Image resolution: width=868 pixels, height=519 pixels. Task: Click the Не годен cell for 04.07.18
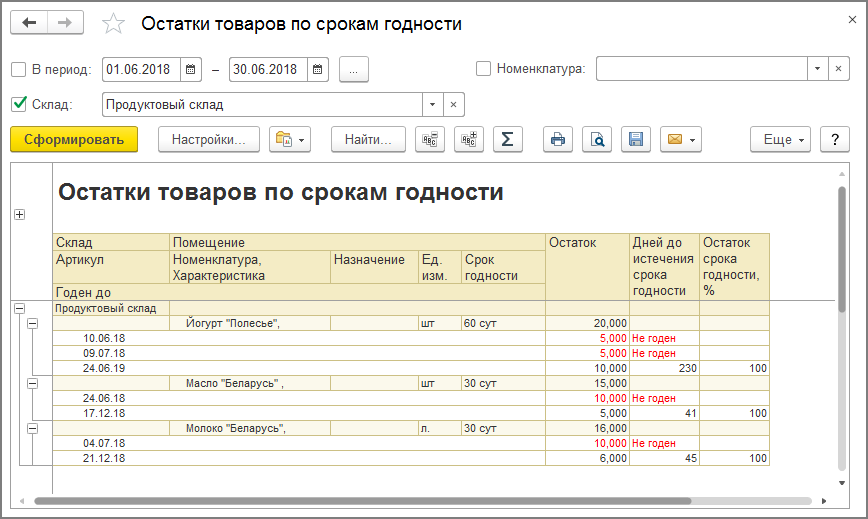(664, 443)
